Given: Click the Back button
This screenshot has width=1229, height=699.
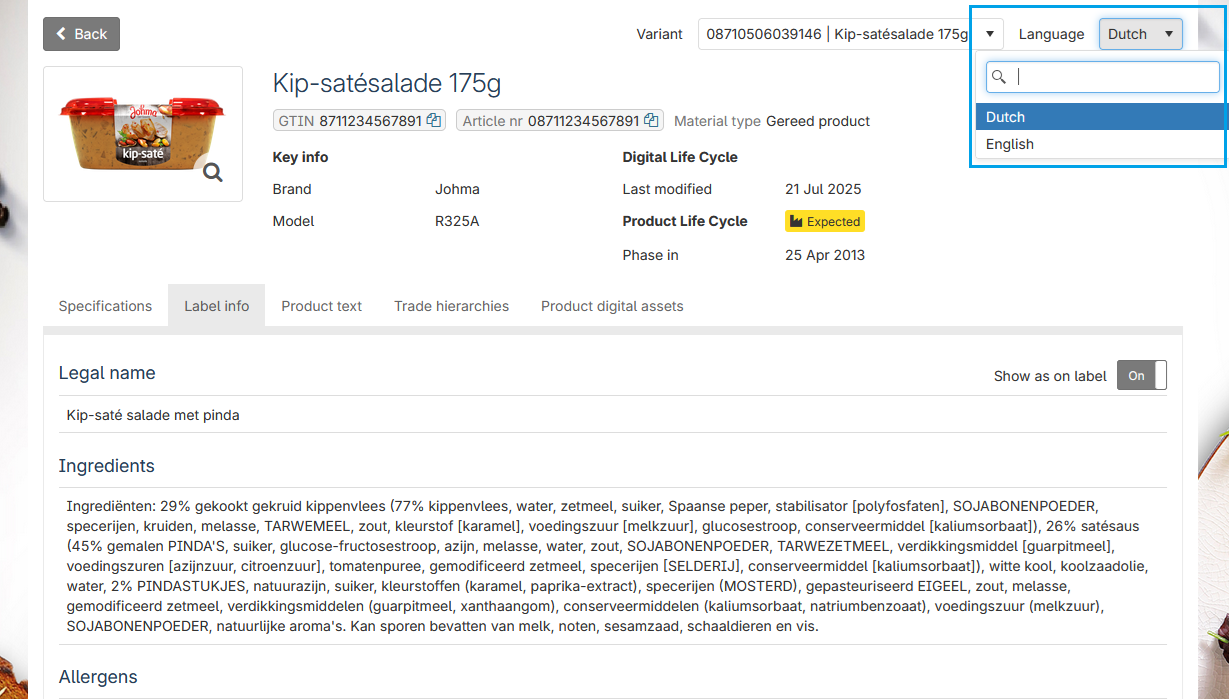Looking at the screenshot, I should coord(81,34).
